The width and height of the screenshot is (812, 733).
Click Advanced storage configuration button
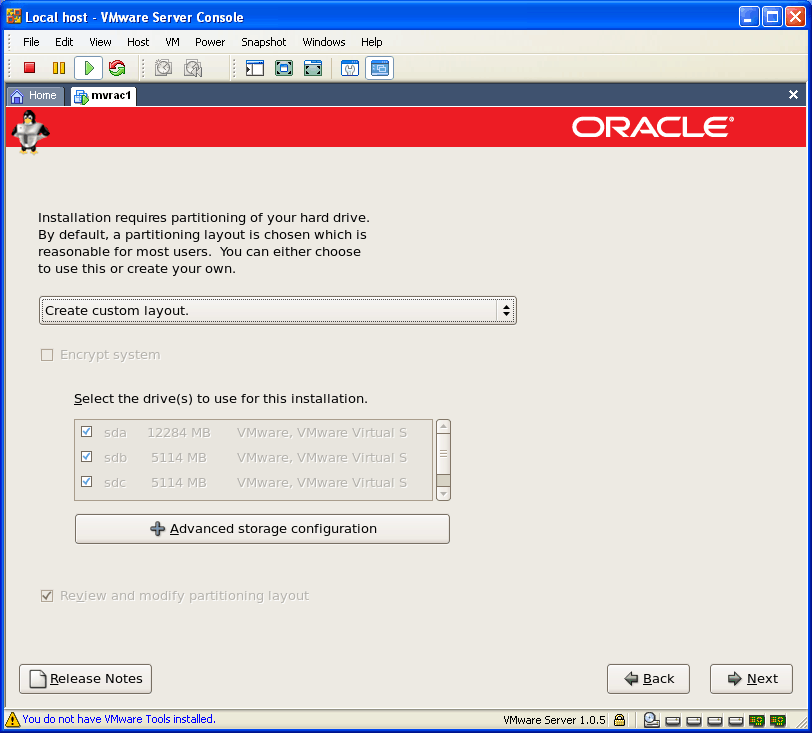point(262,529)
